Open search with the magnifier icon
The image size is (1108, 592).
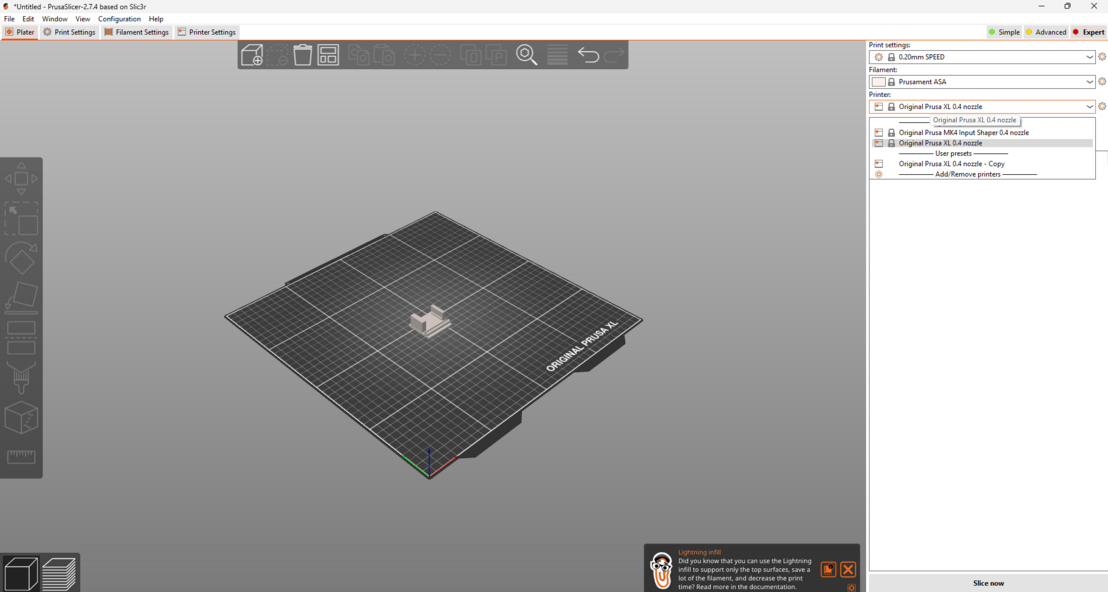point(527,56)
